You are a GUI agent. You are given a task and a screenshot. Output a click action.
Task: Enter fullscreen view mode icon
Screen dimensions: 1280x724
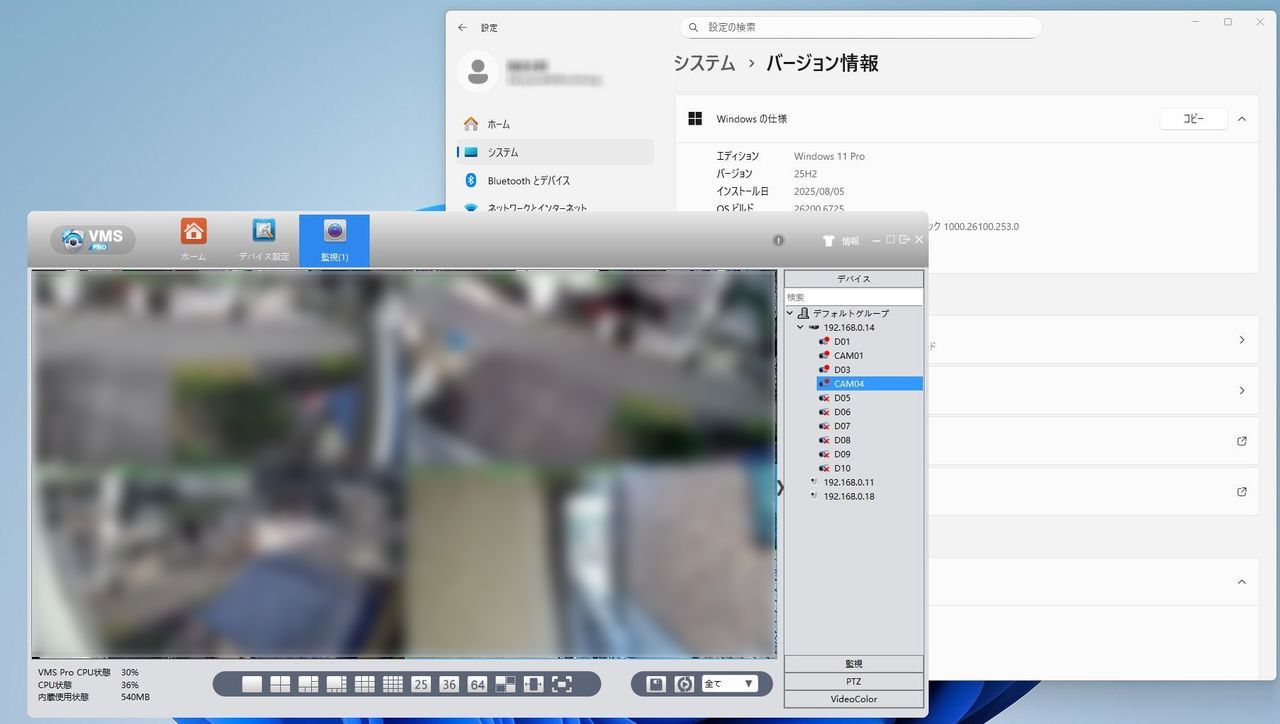pos(562,684)
